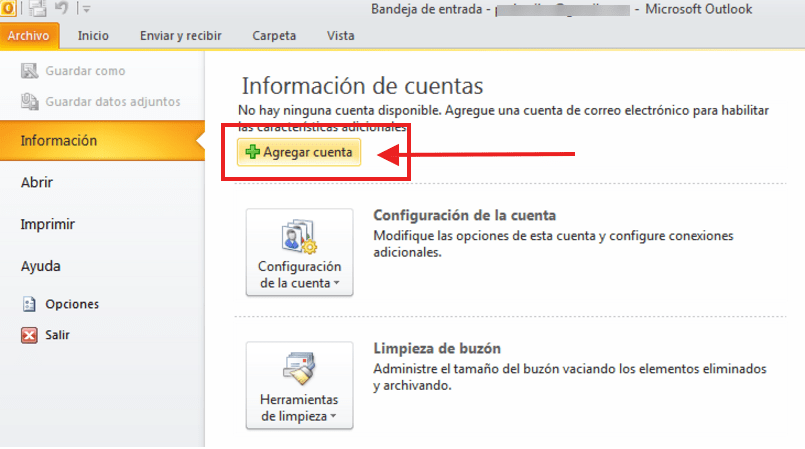Viewport: 805px width, 449px height.
Task: Click the Agregar cuenta button
Action: coord(299,152)
